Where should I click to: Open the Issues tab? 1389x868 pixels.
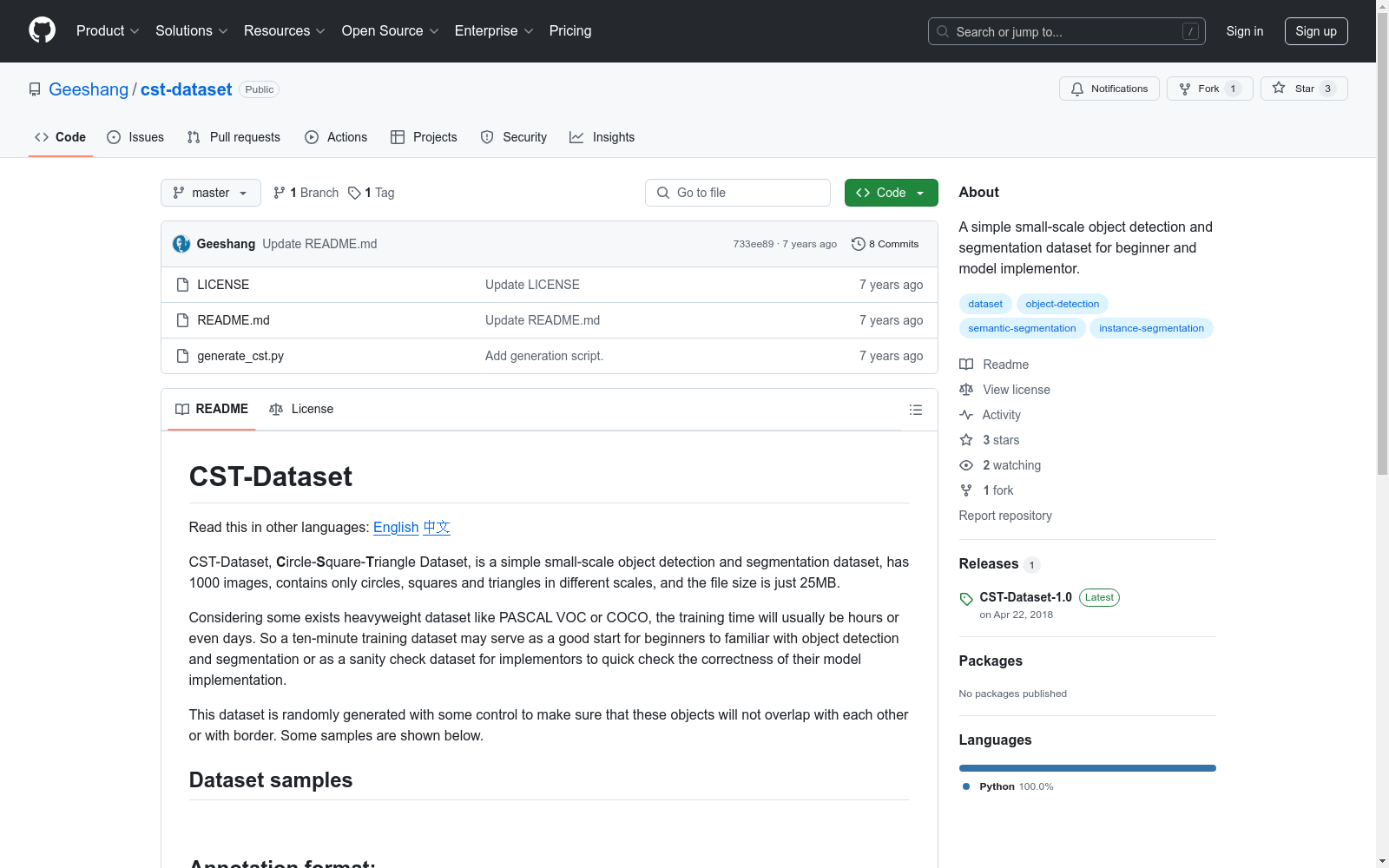[x=135, y=137]
